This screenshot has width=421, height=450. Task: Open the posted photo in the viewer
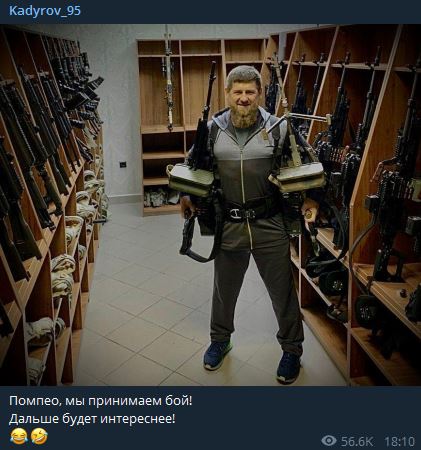click(210, 205)
